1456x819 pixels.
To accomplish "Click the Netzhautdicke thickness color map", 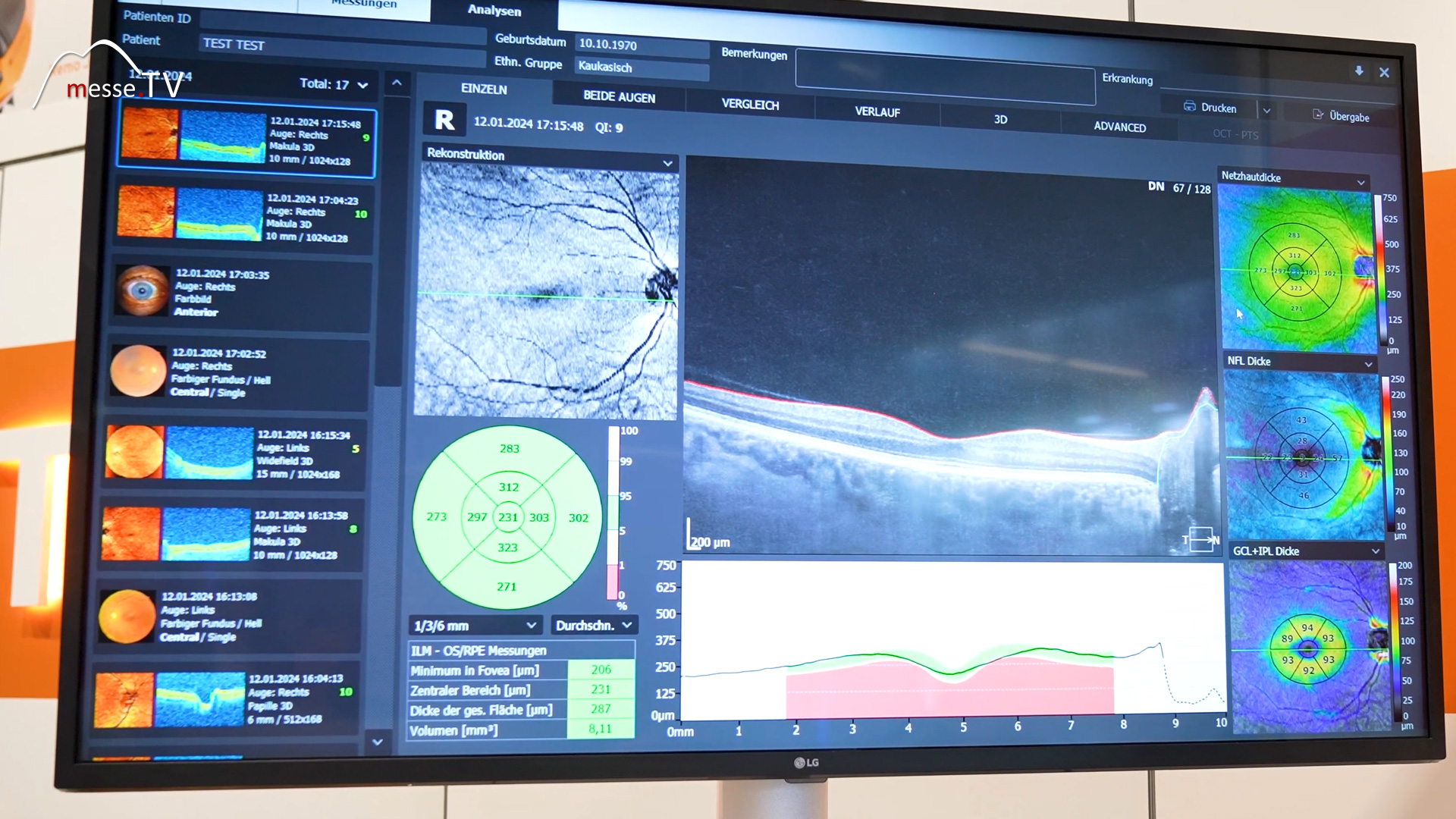I will pyautogui.click(x=1296, y=270).
